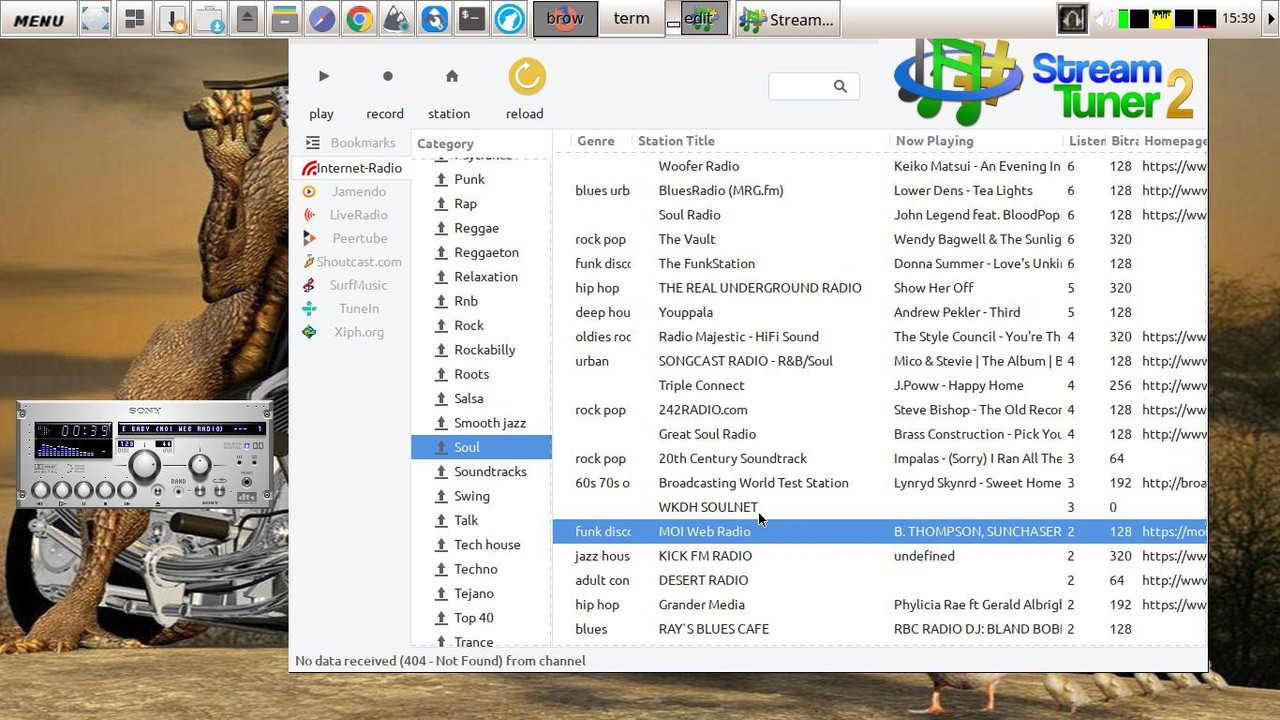This screenshot has height=720, width=1280.
Task: Select the Techno category
Action: point(481,569)
